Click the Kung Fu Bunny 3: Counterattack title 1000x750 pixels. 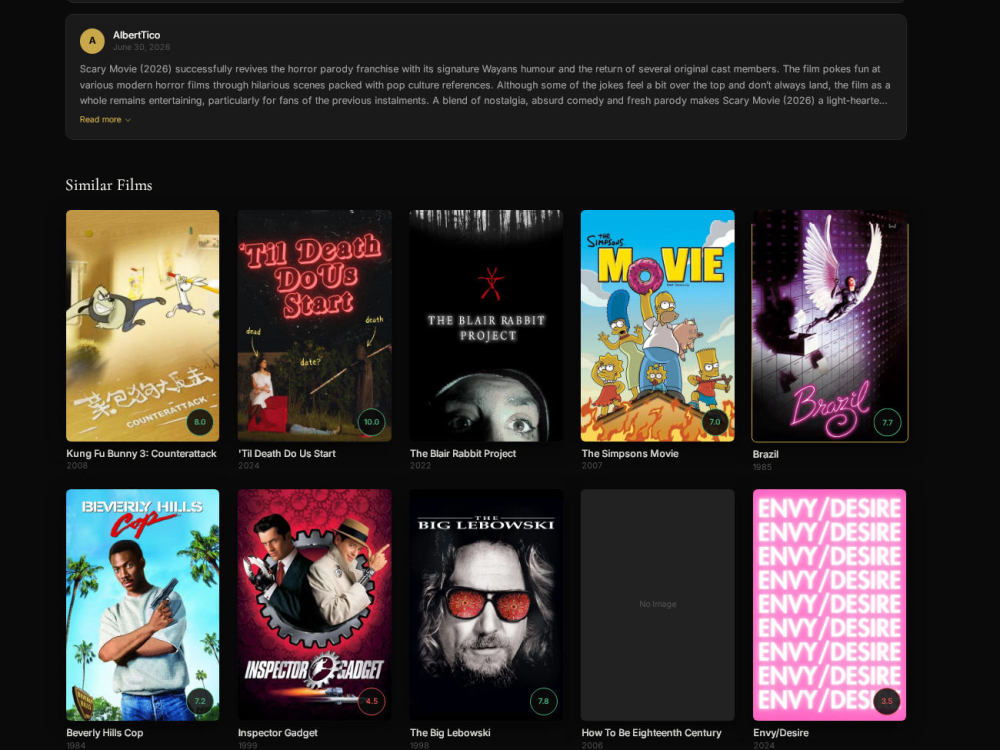[x=142, y=453]
